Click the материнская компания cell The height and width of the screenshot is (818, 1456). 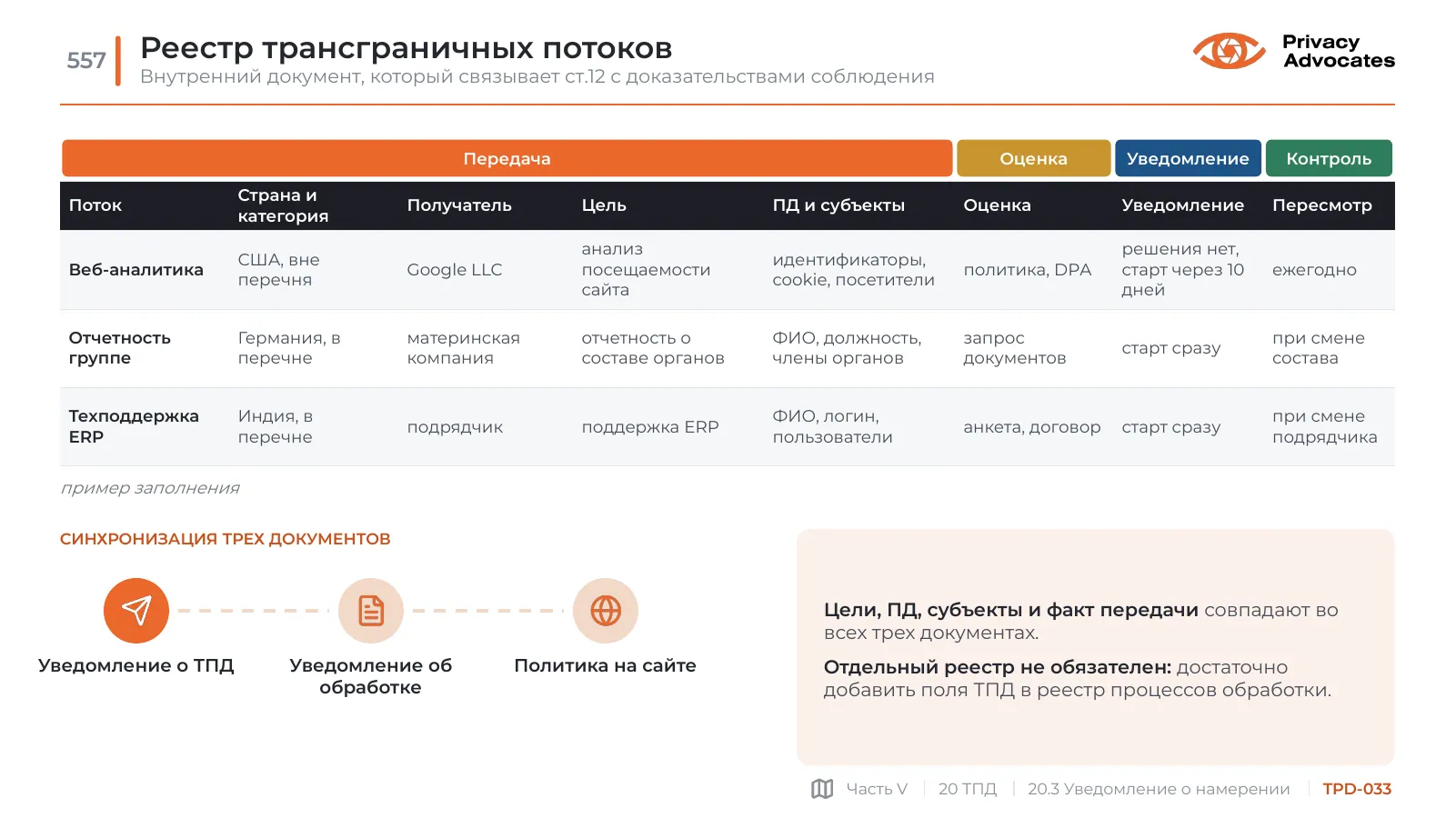464,348
